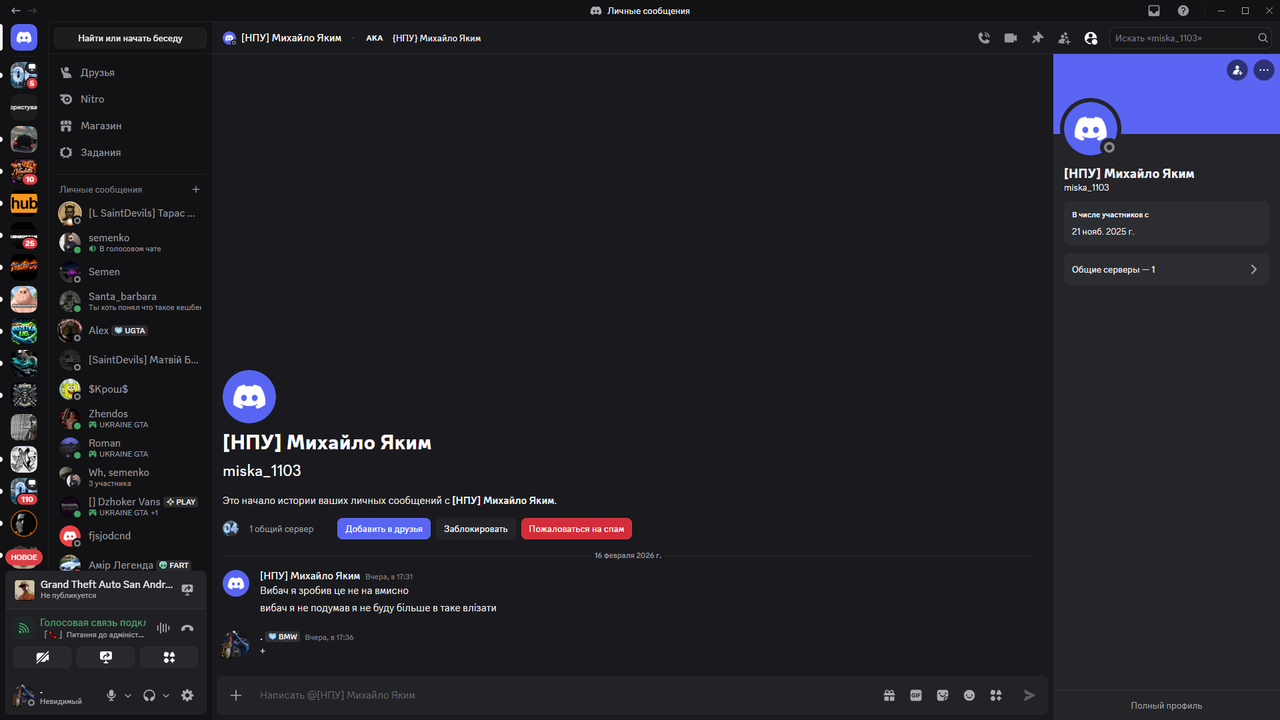Toggle noise suppression waveform icon
1280x720 pixels.
coord(163,628)
